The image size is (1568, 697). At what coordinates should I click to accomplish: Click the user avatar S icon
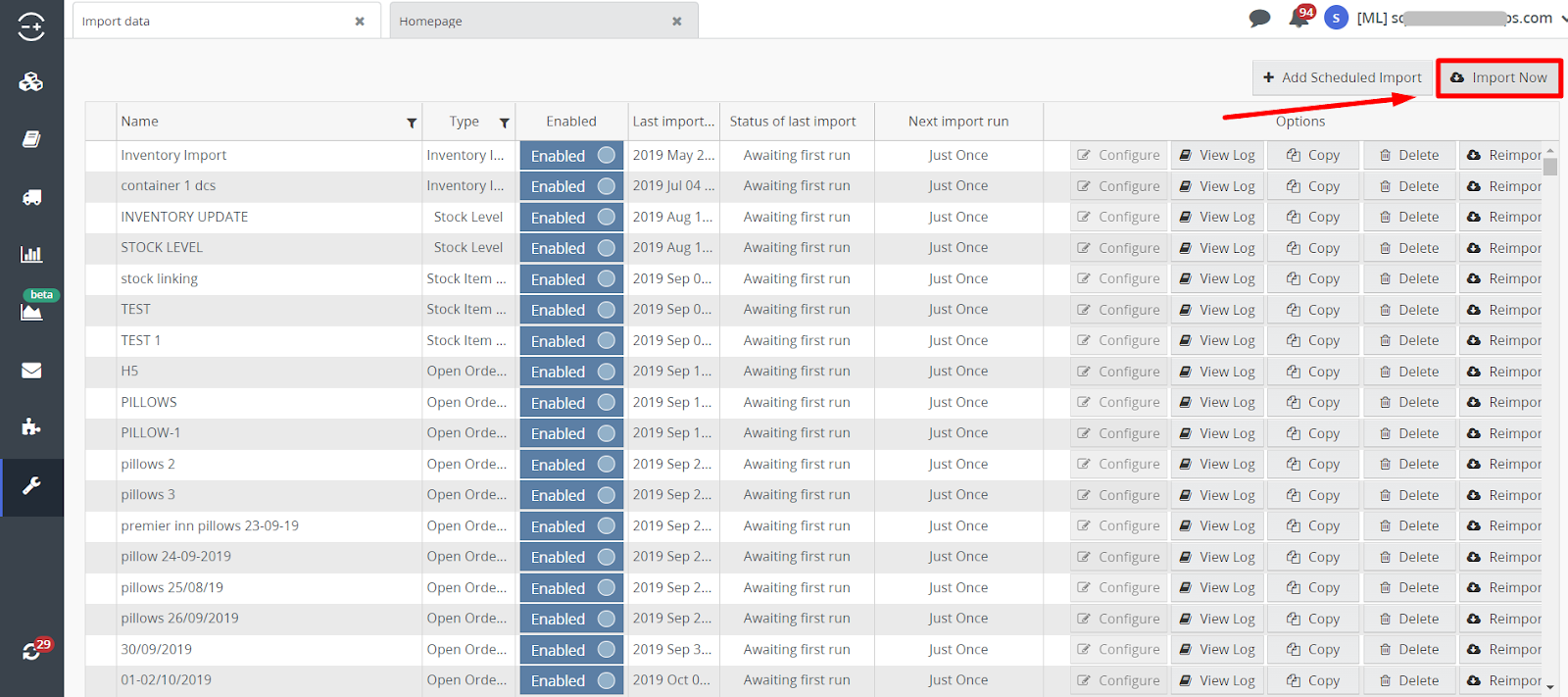1336,18
